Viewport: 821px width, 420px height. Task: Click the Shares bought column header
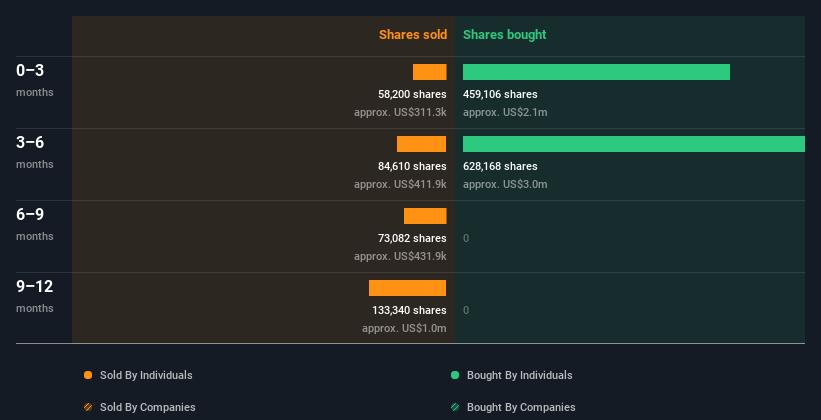[x=505, y=35]
